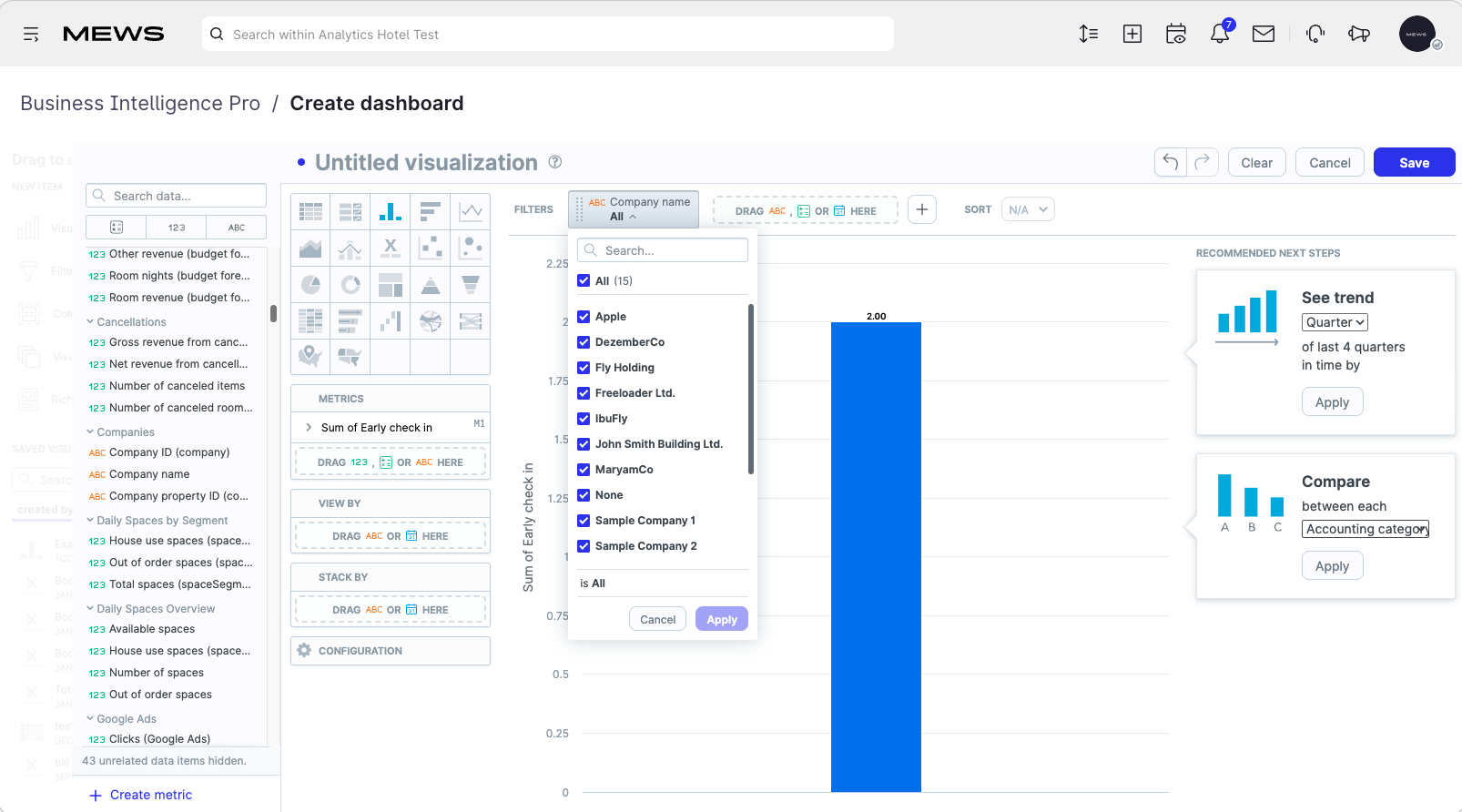Open the Company name filter chip
The height and width of the screenshot is (812, 1462).
point(634,209)
